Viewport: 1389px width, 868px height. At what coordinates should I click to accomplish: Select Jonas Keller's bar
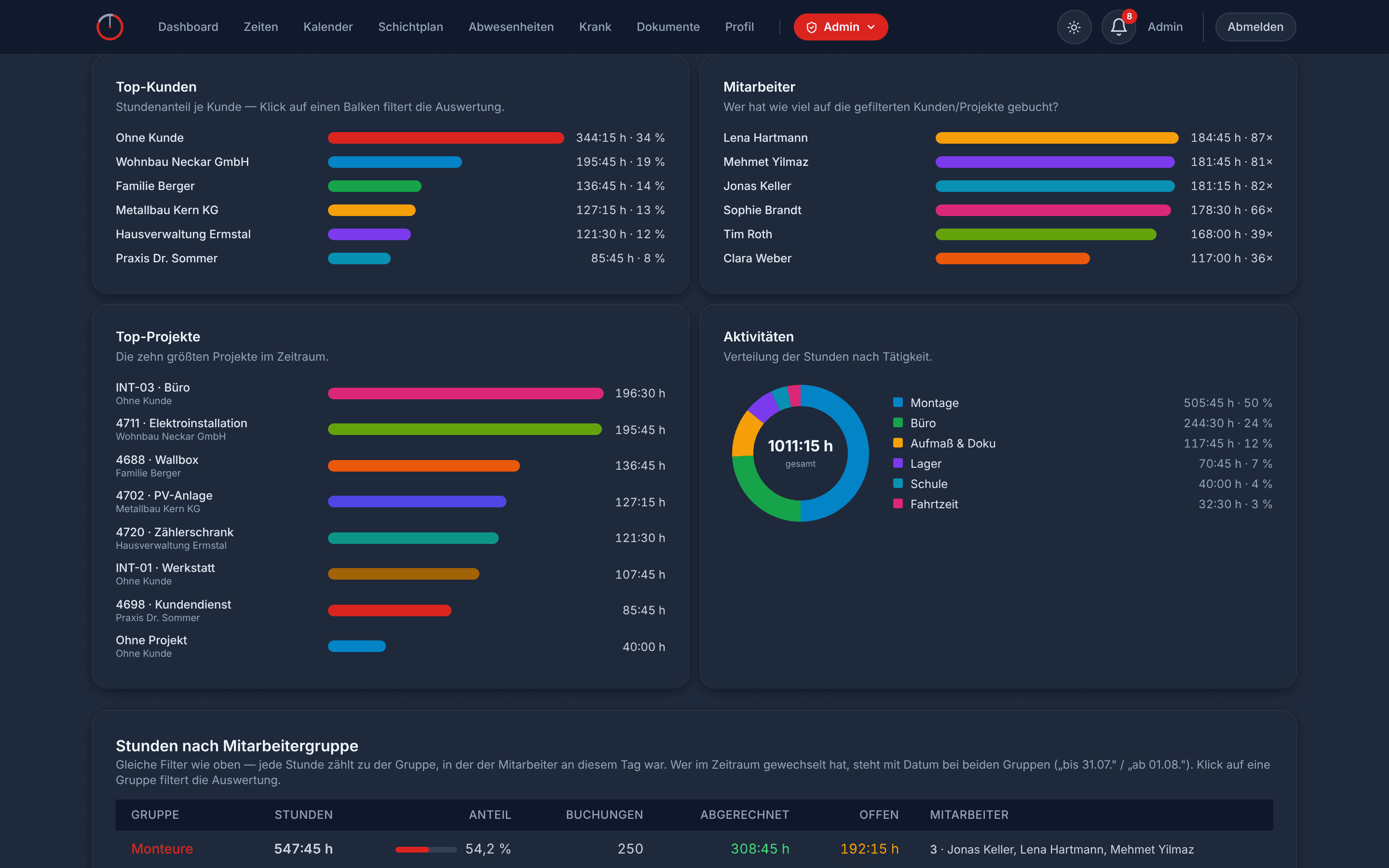point(1055,186)
